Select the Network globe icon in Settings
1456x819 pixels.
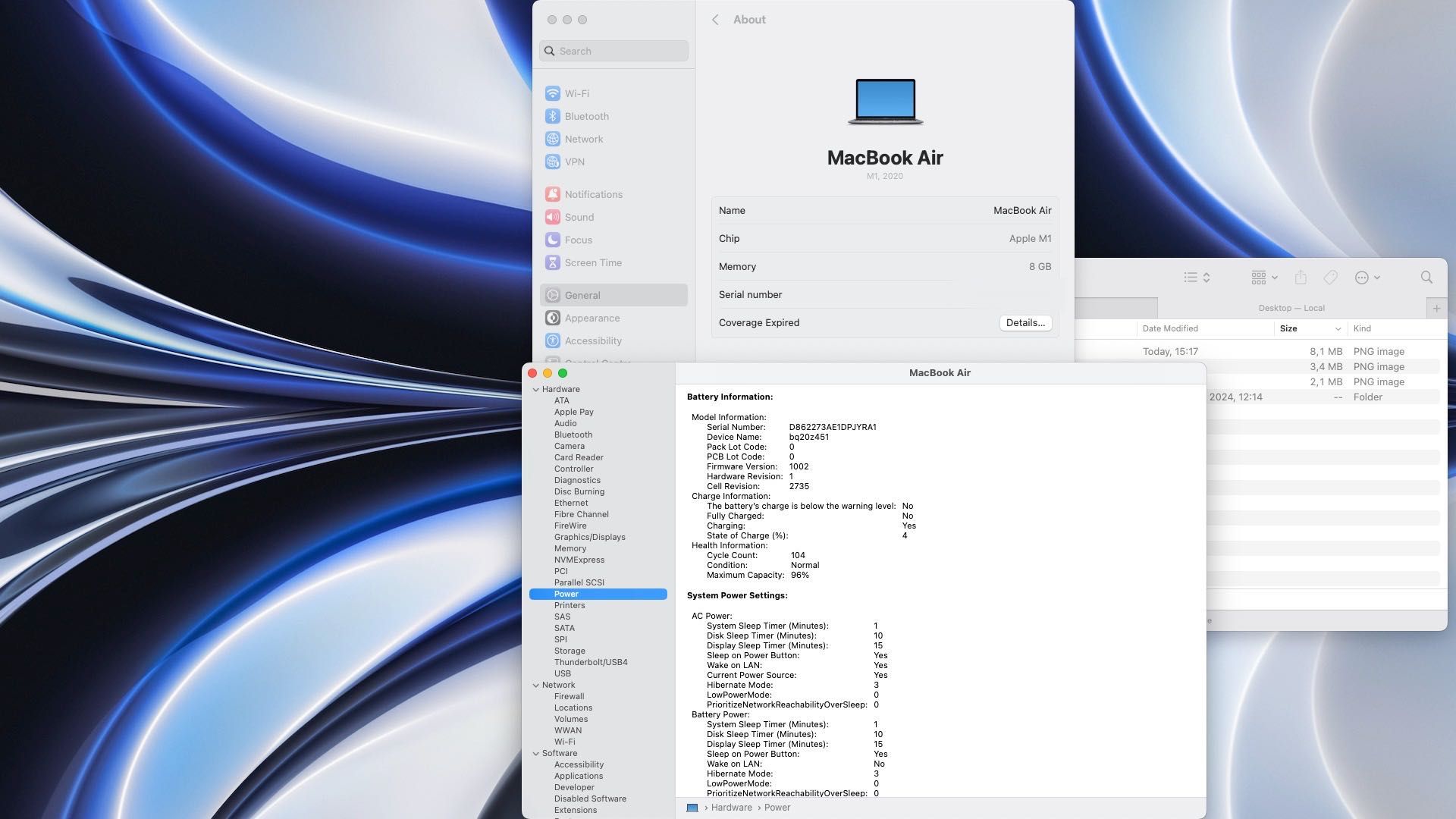pos(553,139)
